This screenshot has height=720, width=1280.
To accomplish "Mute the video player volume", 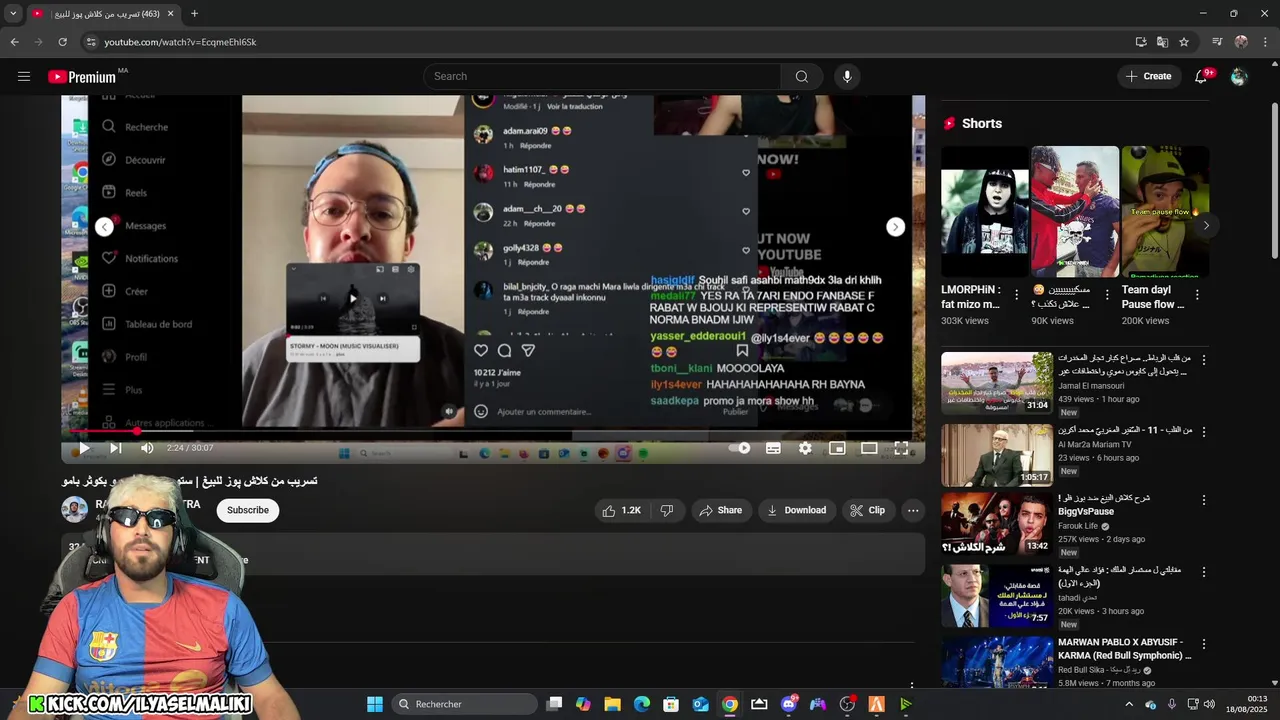I will click(147, 448).
